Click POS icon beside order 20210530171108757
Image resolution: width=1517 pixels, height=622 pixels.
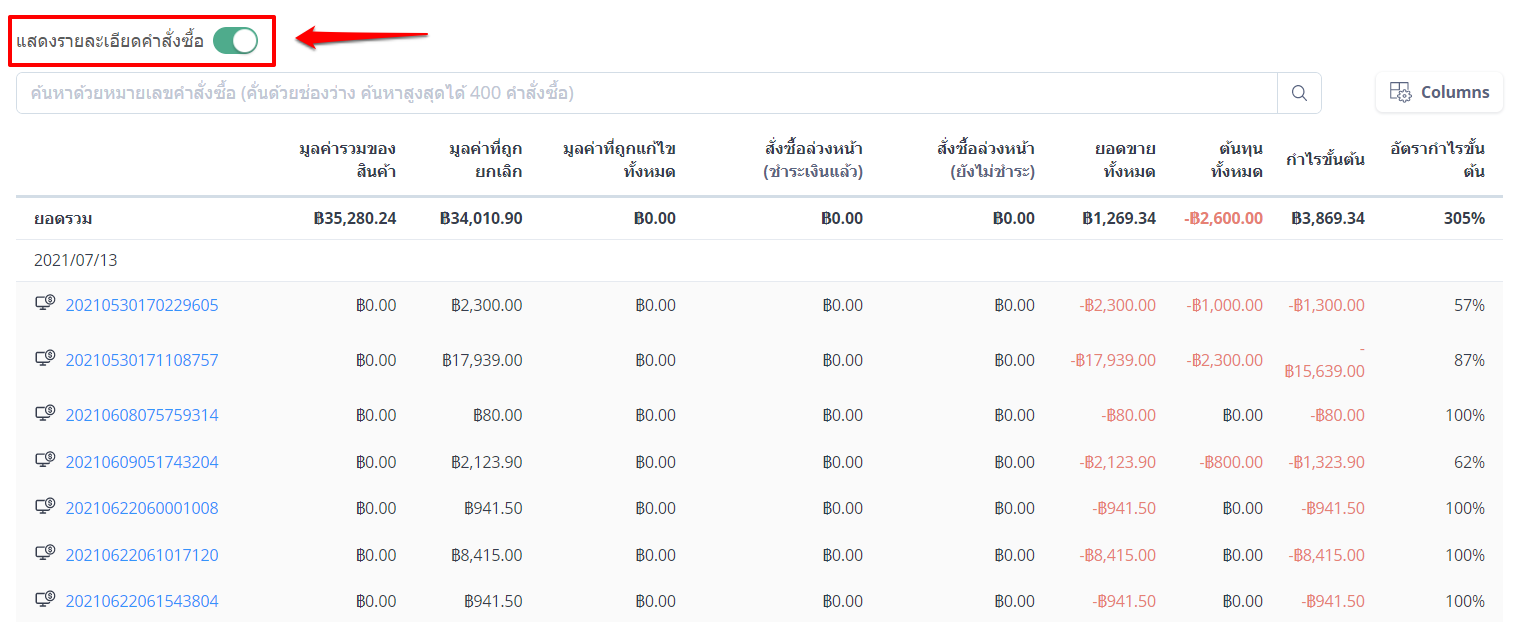pos(45,359)
